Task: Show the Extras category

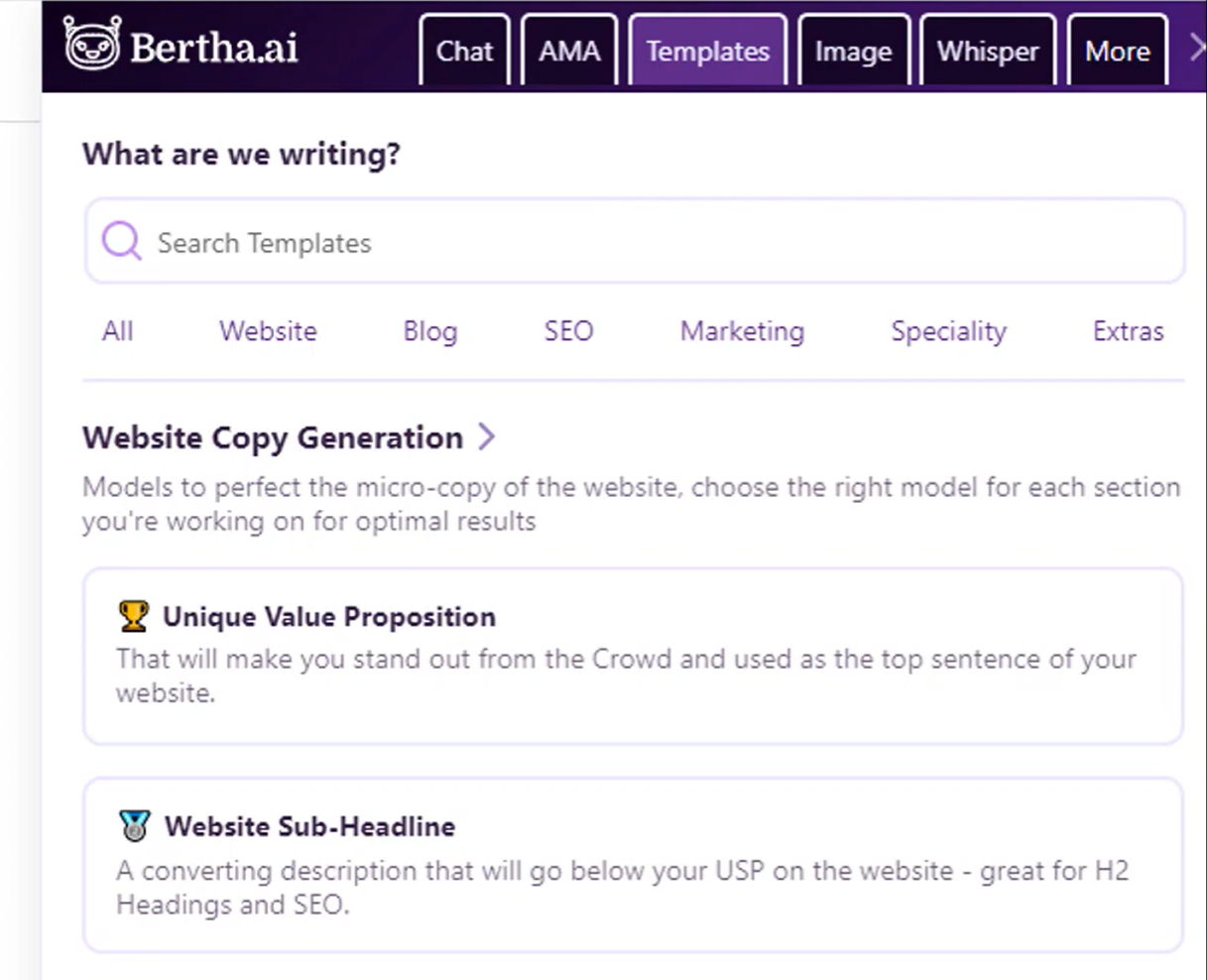Action: click(1128, 331)
